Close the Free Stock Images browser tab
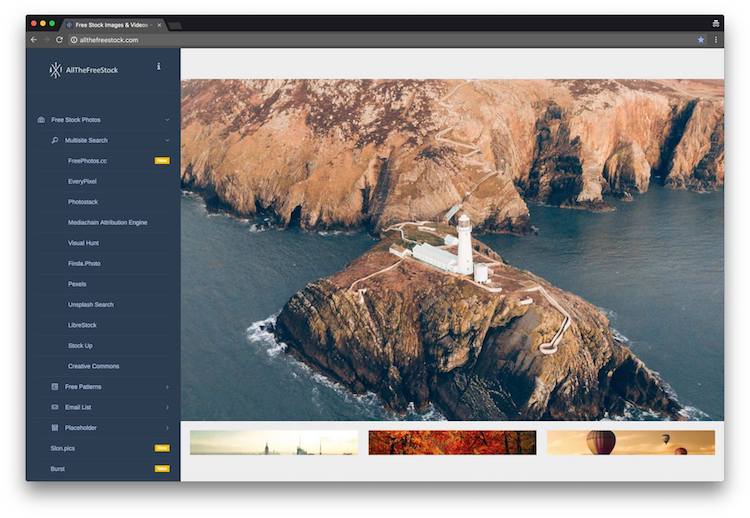 [159, 25]
